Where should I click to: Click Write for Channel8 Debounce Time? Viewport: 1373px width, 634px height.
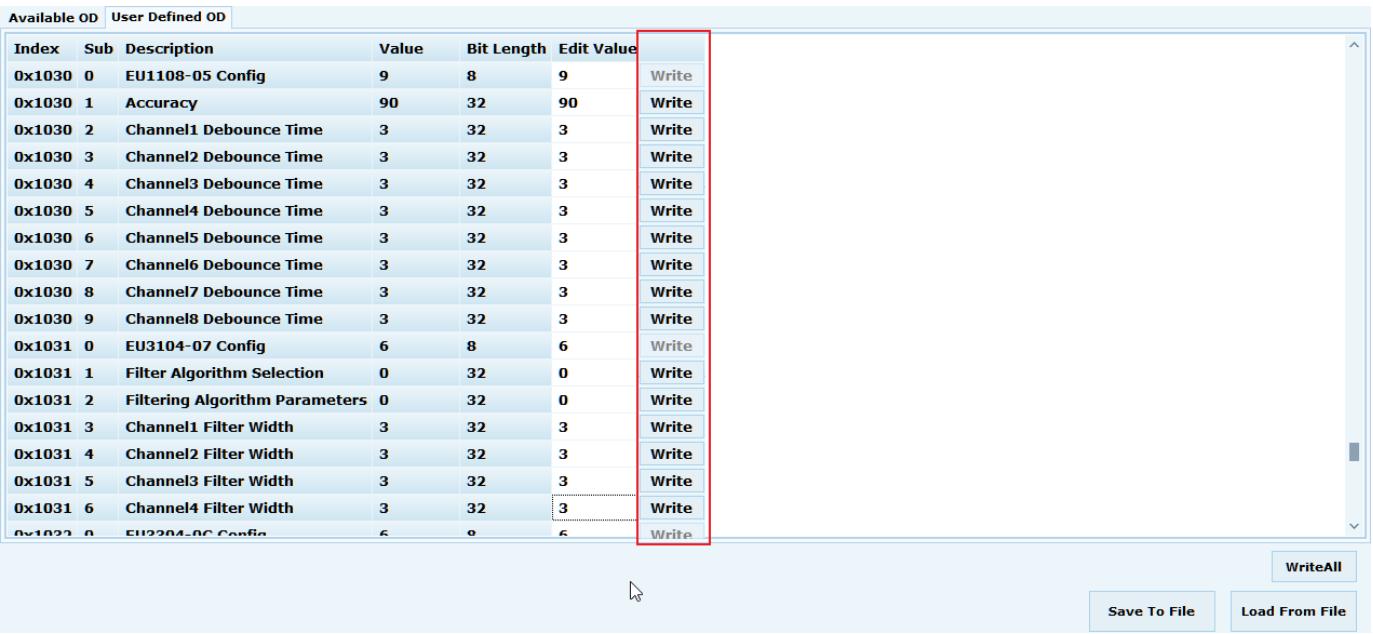(x=671, y=319)
